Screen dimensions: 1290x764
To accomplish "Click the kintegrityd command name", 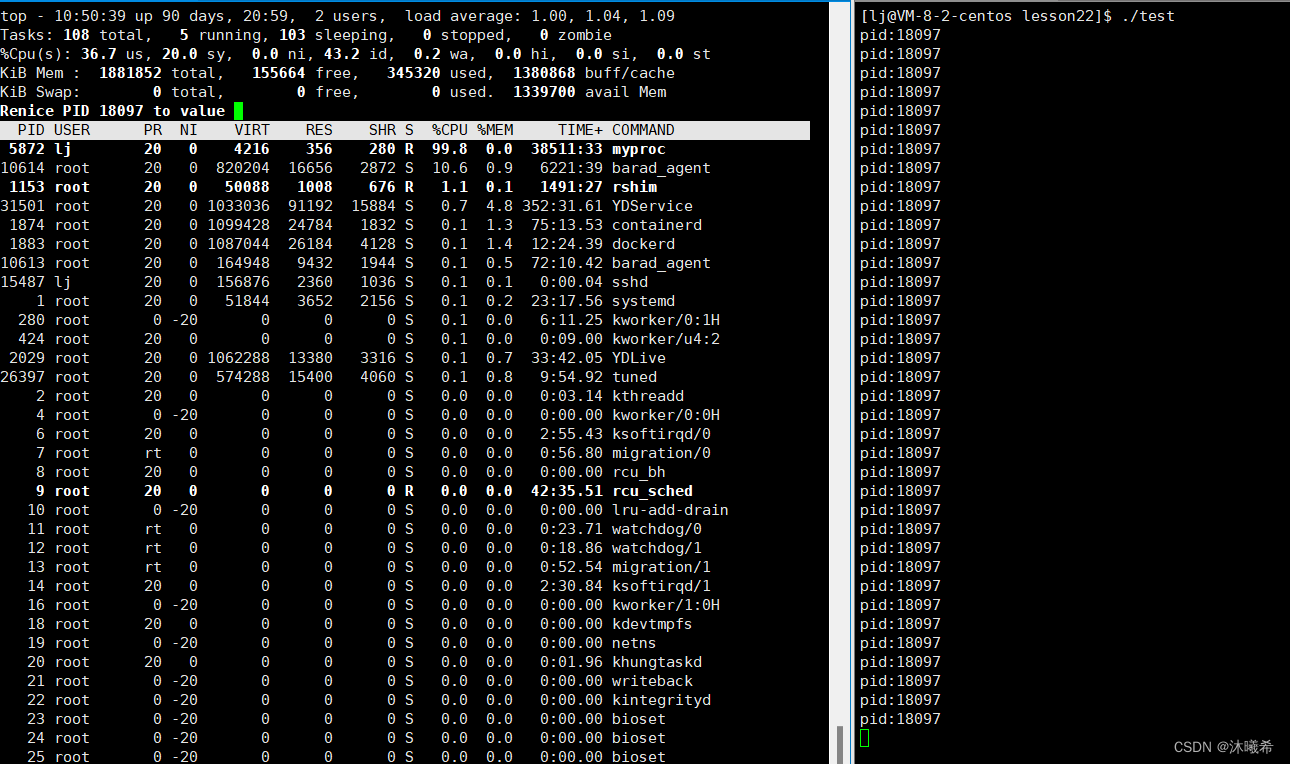I will (661, 700).
